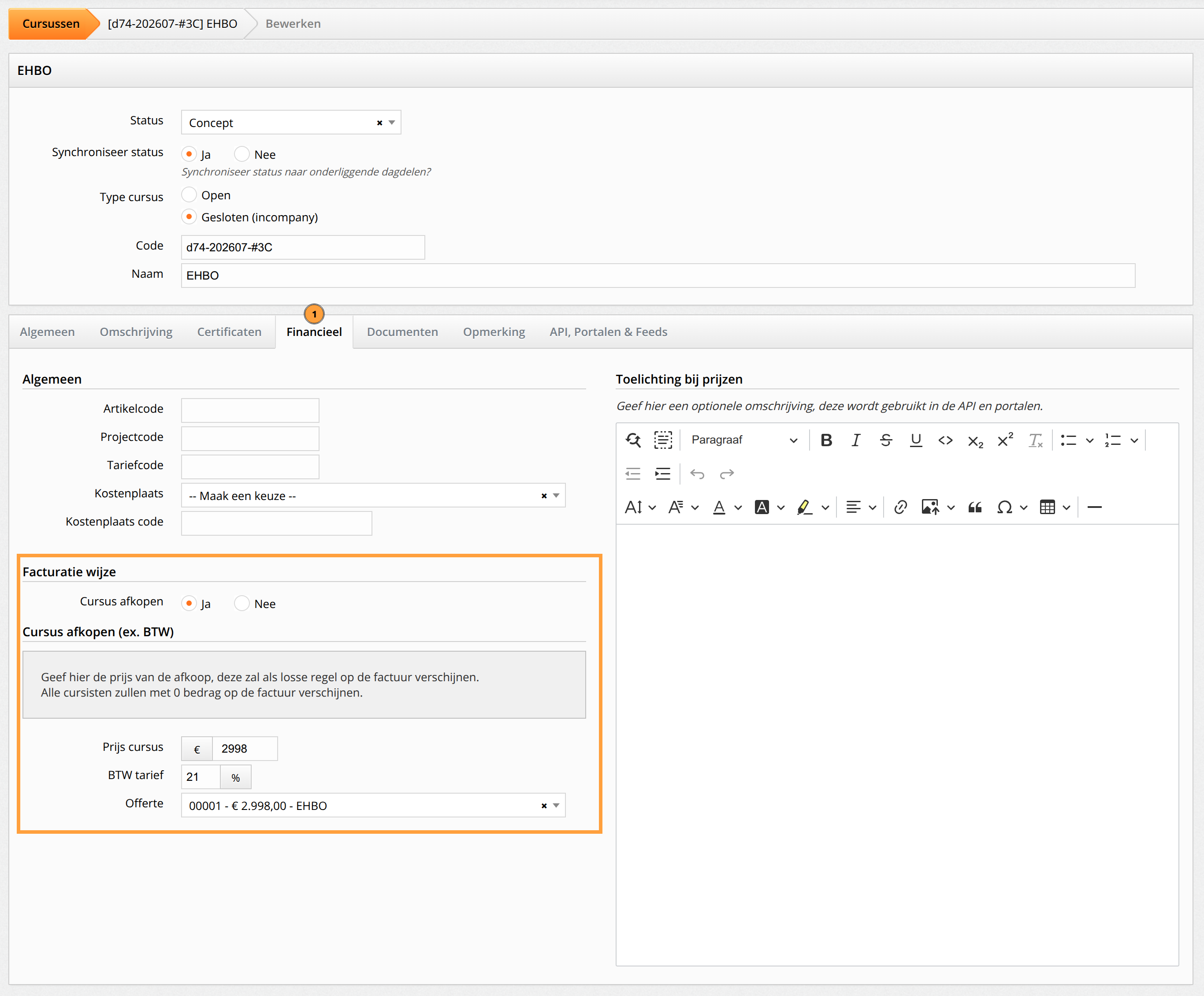The image size is (1204, 996).
Task: Open [d74-202607-#3C] EHBO breadcrumb
Action: [x=173, y=23]
